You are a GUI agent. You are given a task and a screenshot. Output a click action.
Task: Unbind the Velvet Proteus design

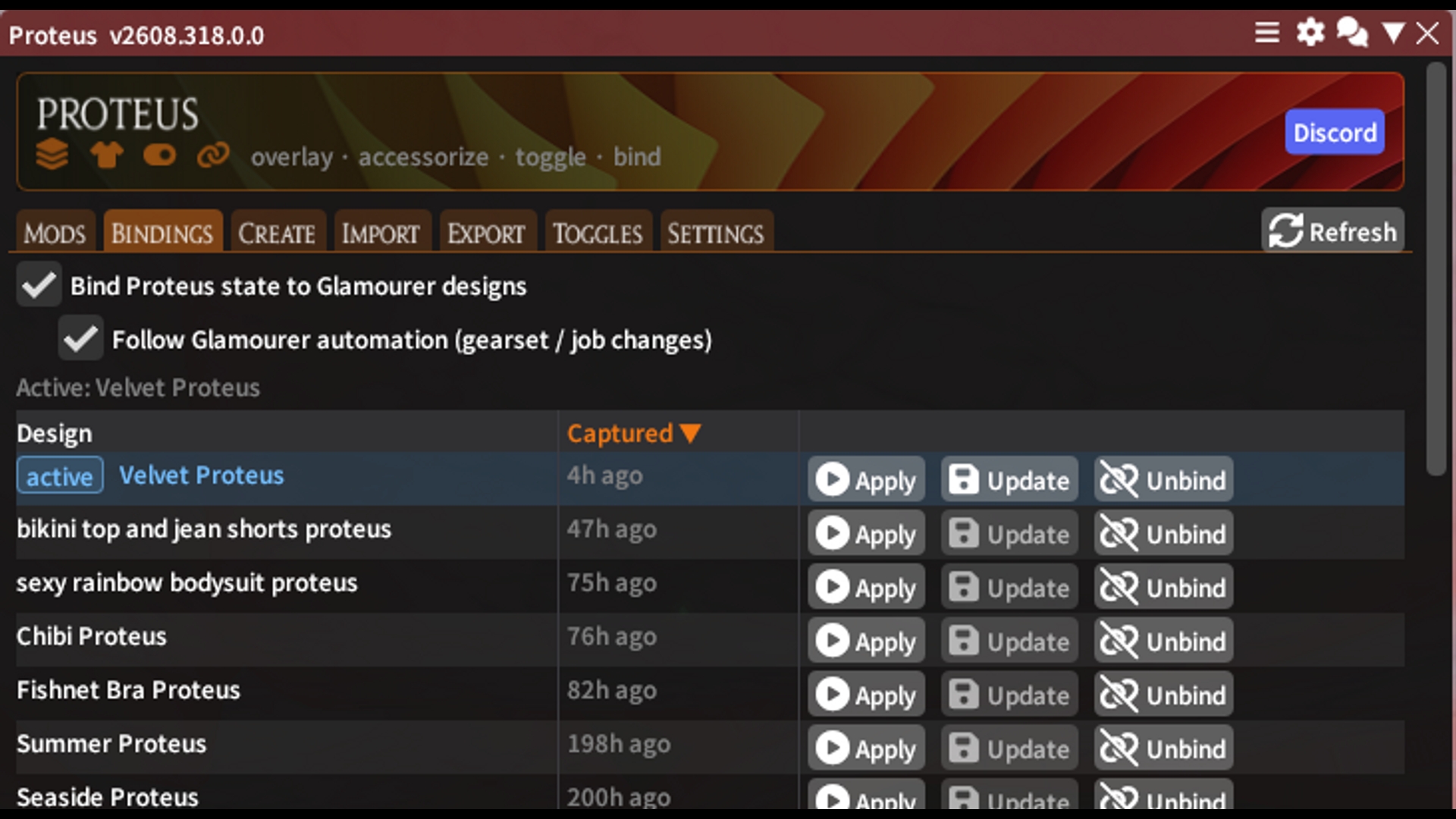(1163, 479)
